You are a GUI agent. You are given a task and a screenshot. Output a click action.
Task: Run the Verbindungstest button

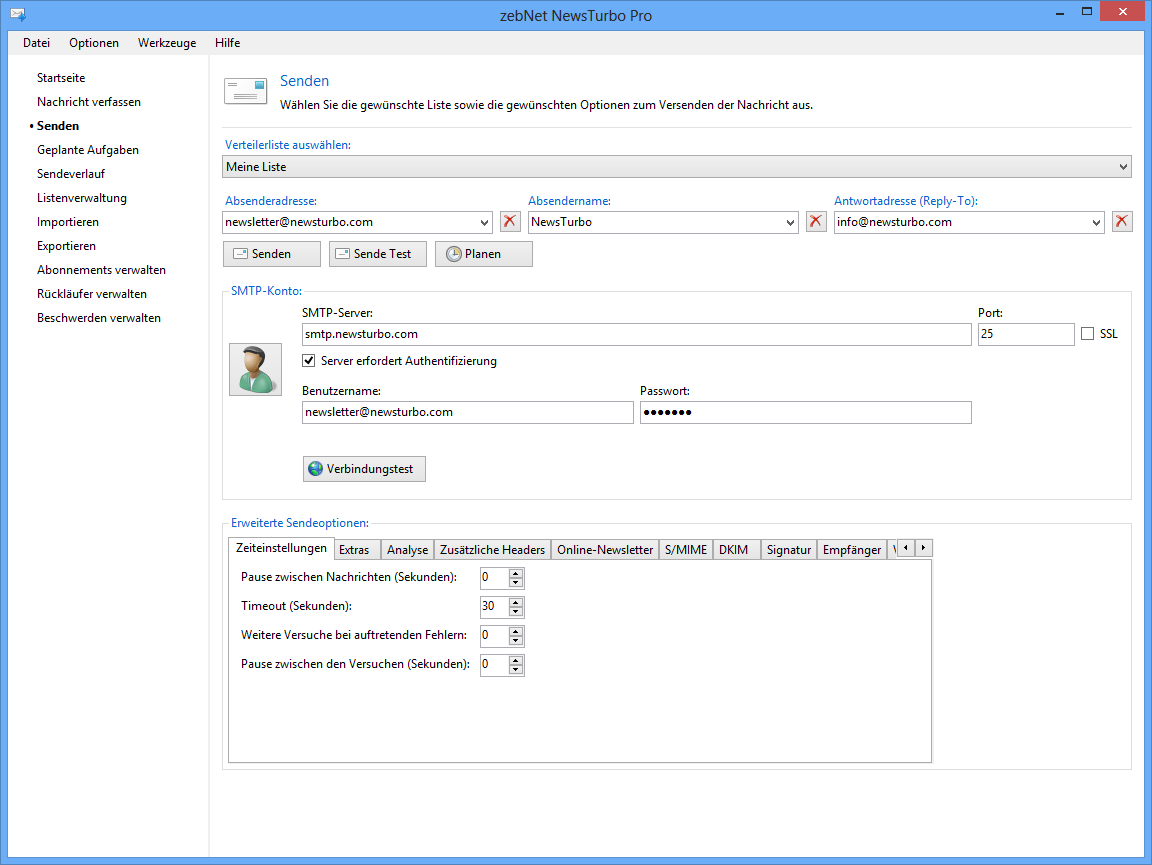tap(364, 469)
